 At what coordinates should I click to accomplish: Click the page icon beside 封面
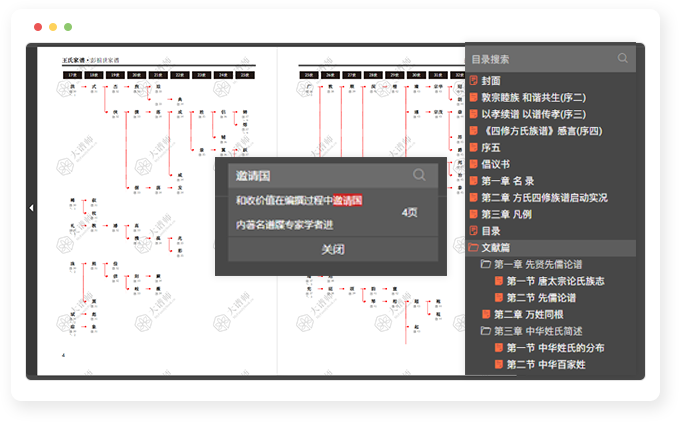click(474, 81)
